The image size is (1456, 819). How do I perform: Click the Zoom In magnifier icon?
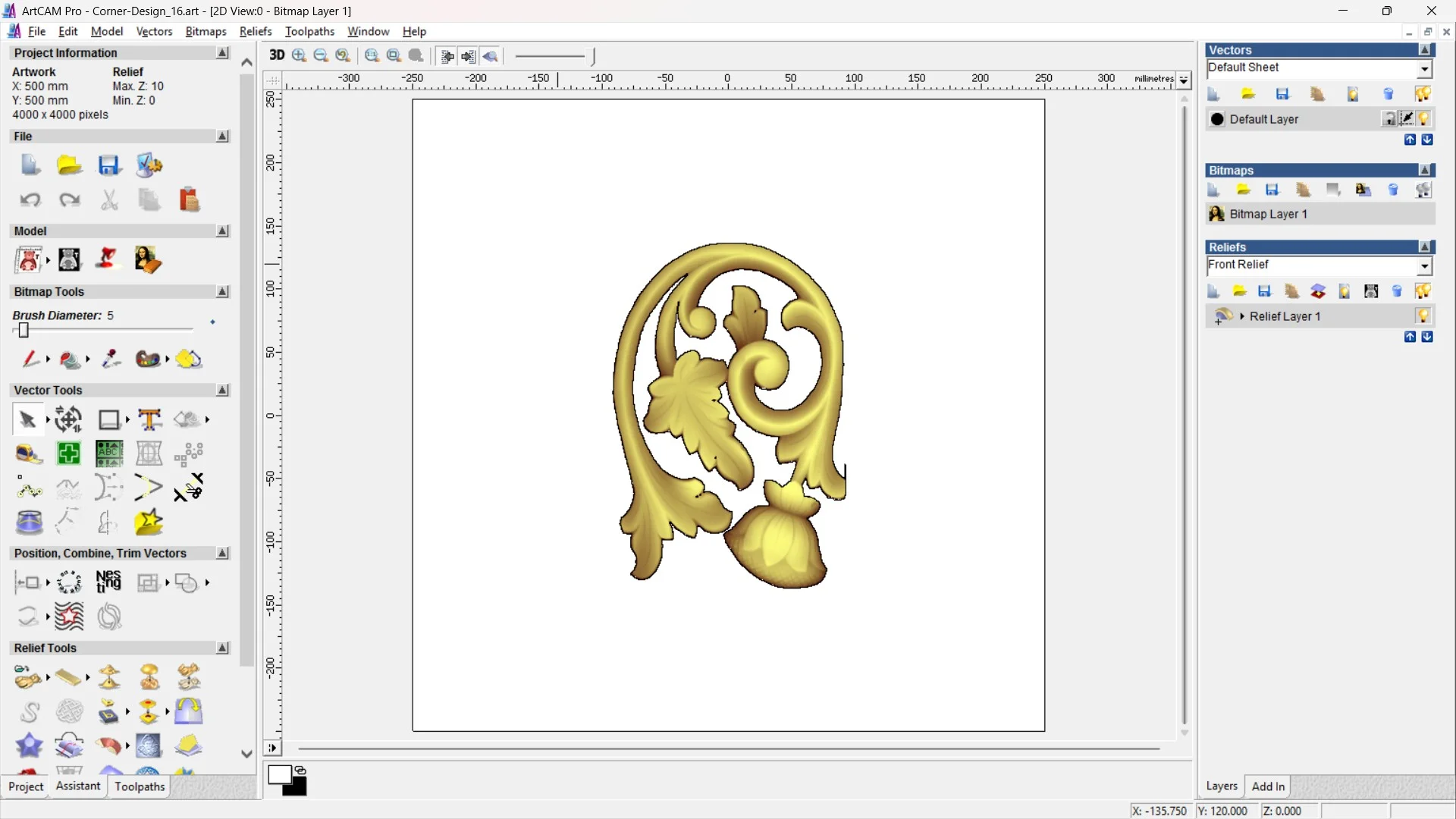tap(300, 55)
